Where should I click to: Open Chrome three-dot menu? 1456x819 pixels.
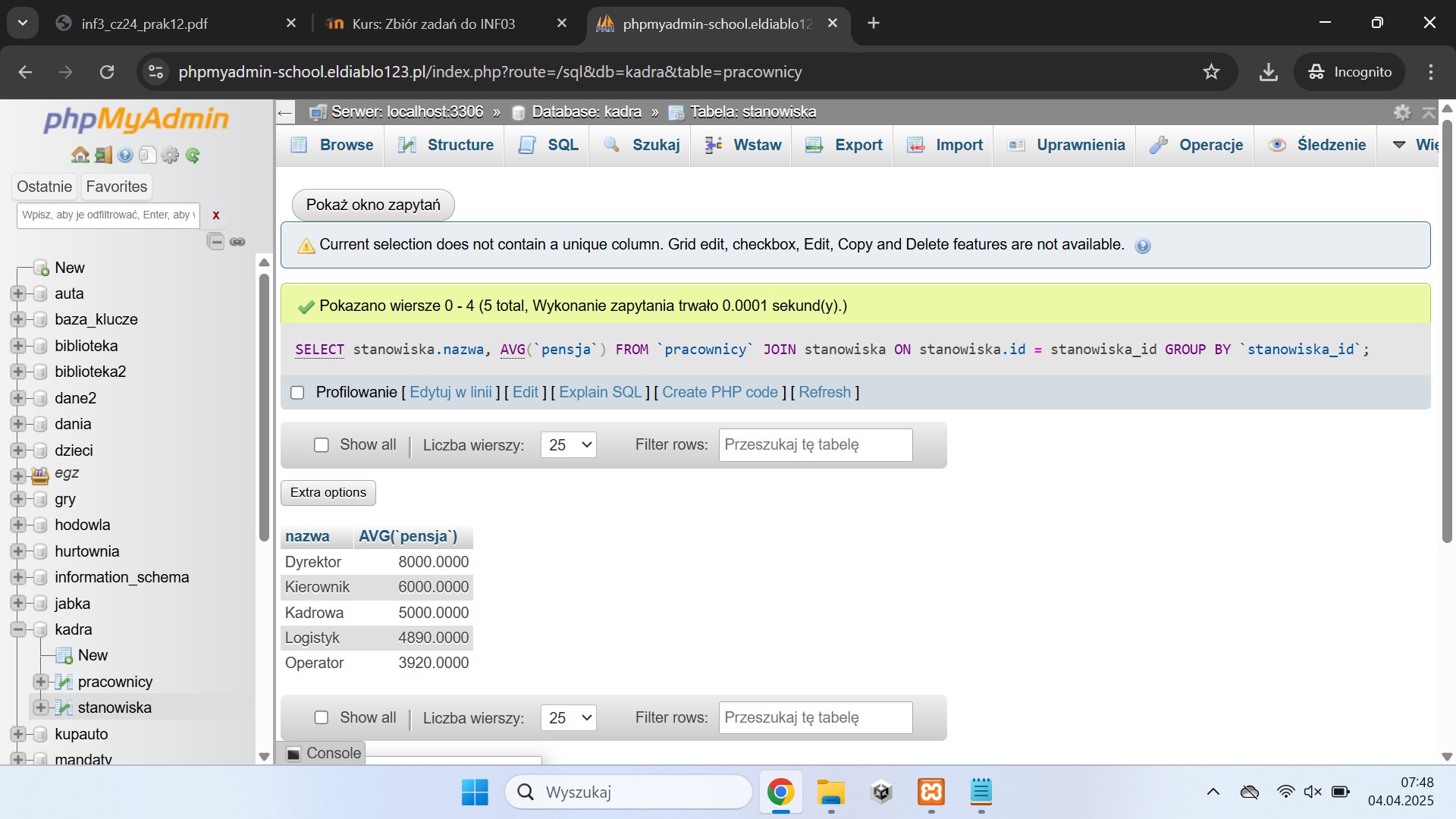1431,72
